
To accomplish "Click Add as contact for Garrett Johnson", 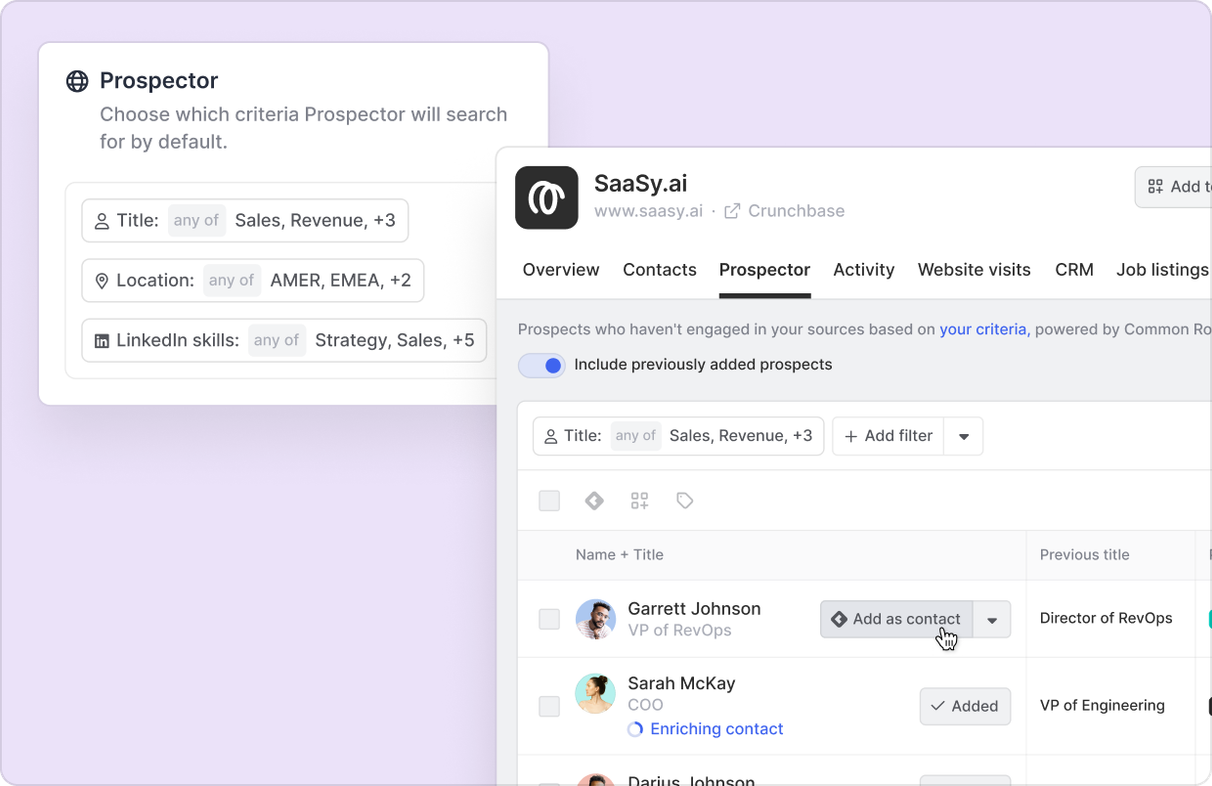I will pos(896,619).
